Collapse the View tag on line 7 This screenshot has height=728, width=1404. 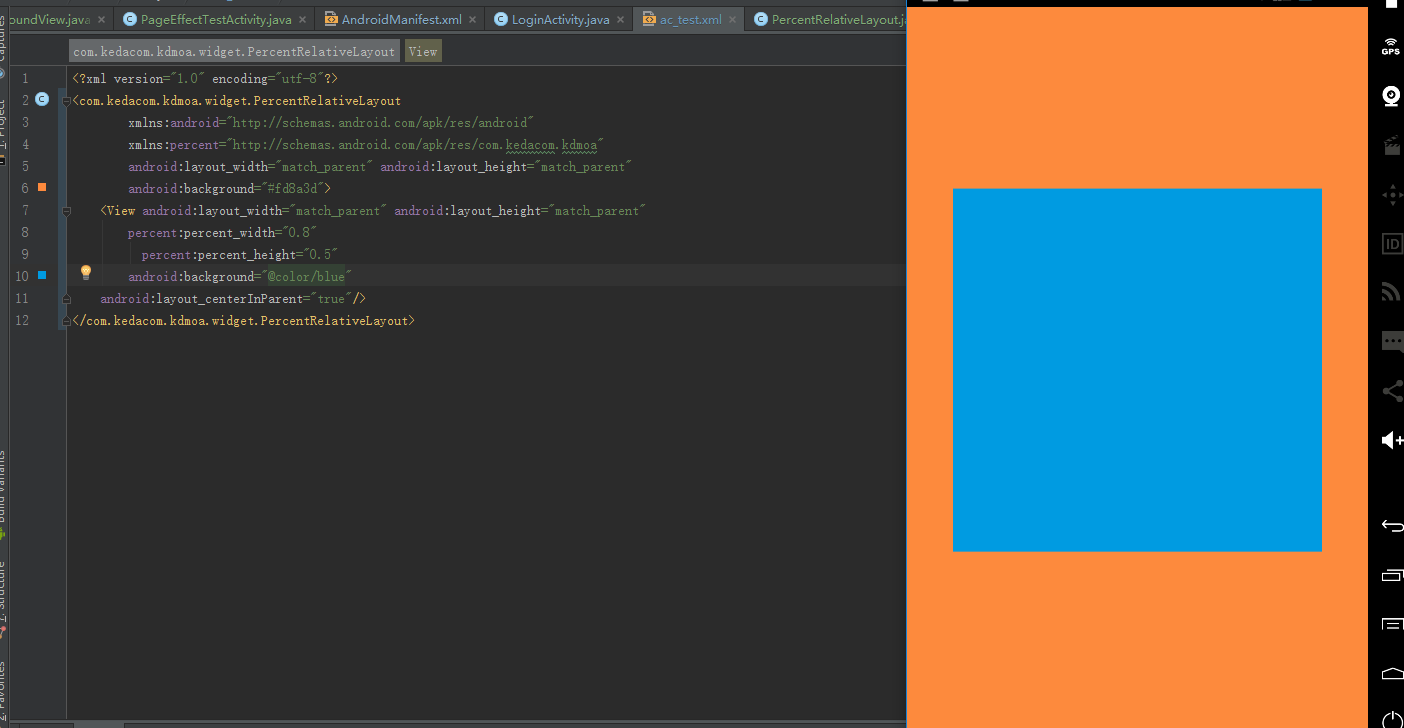point(66,211)
